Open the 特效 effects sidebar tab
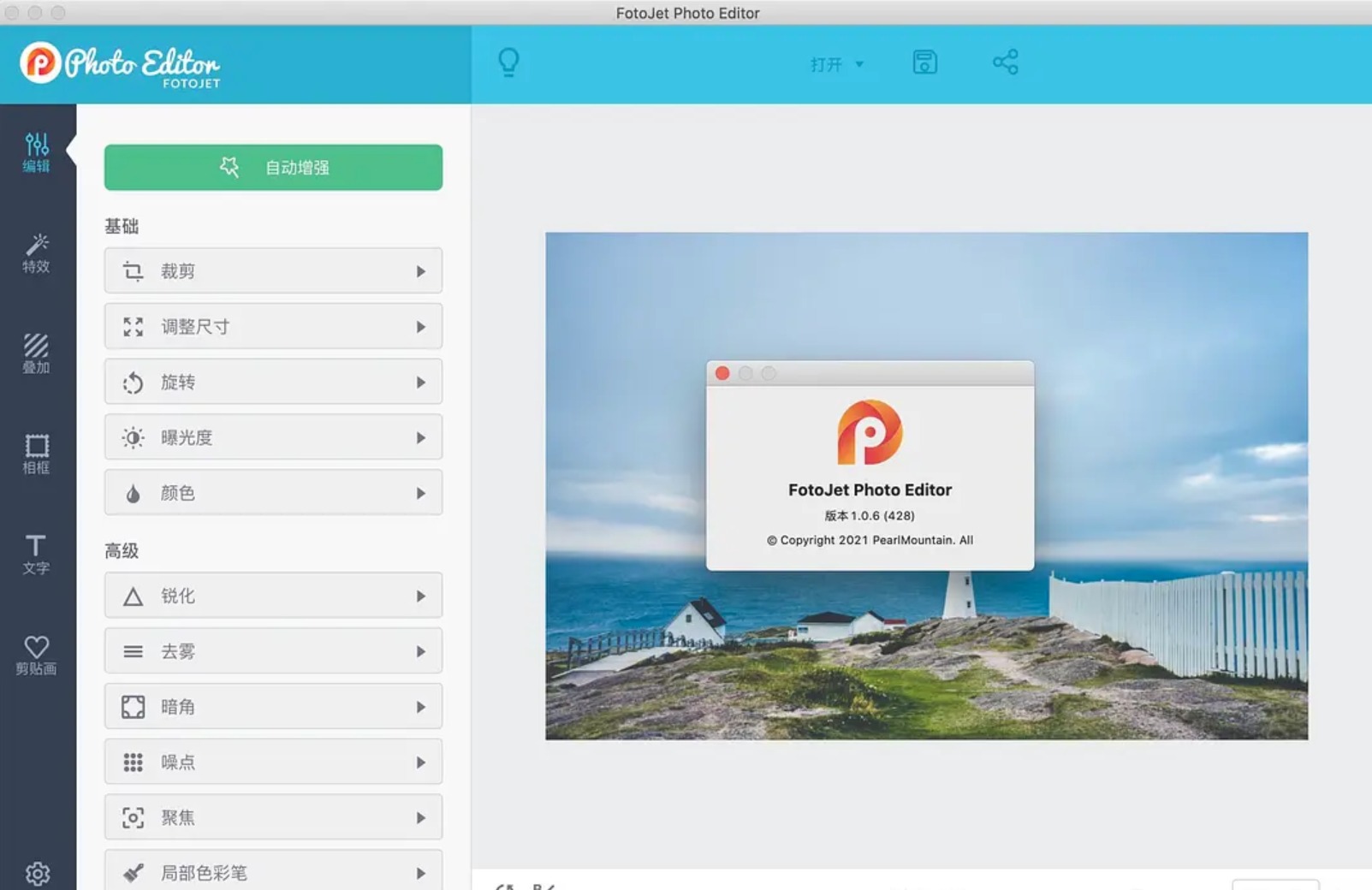 pyautogui.click(x=37, y=253)
